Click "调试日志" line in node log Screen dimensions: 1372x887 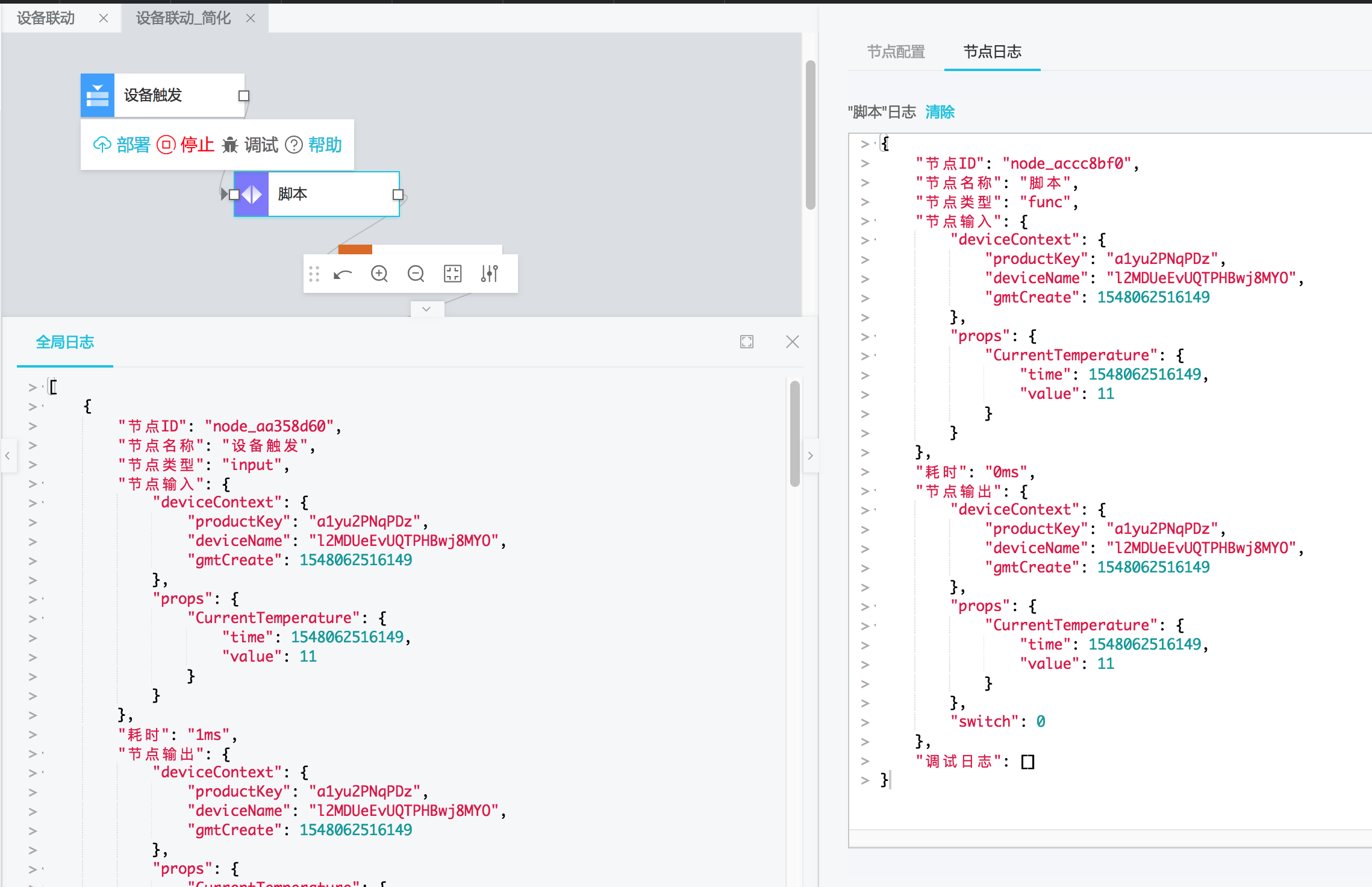tap(974, 761)
